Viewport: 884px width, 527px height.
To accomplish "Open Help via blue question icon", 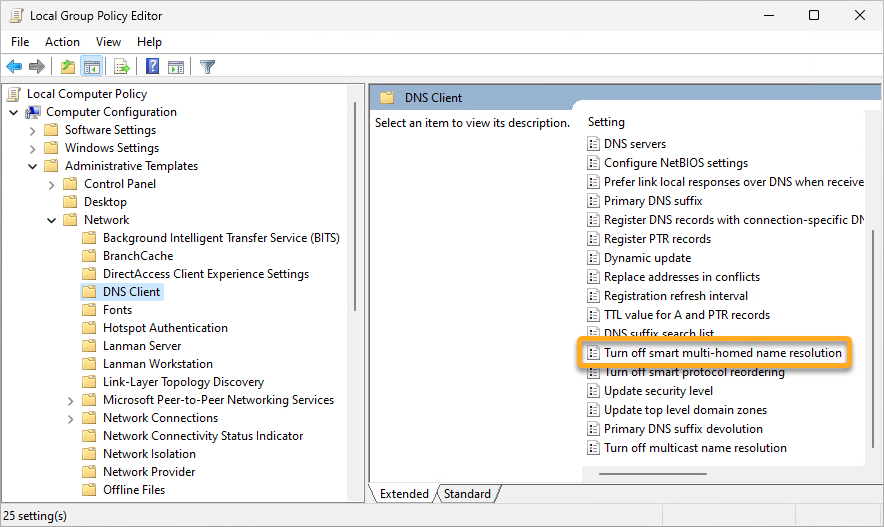I will point(153,67).
